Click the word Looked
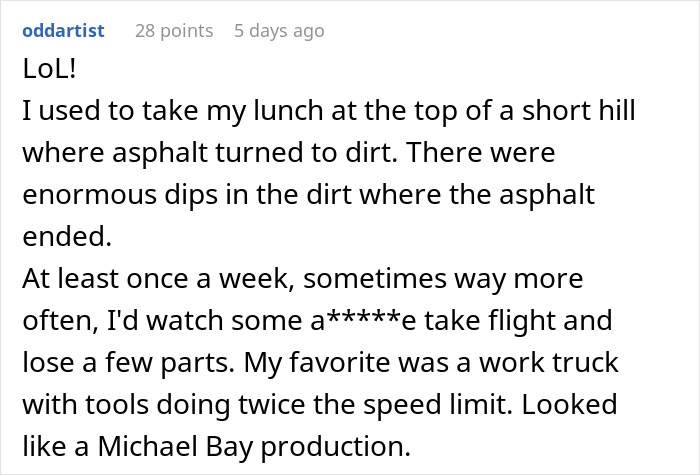 [x=569, y=404]
